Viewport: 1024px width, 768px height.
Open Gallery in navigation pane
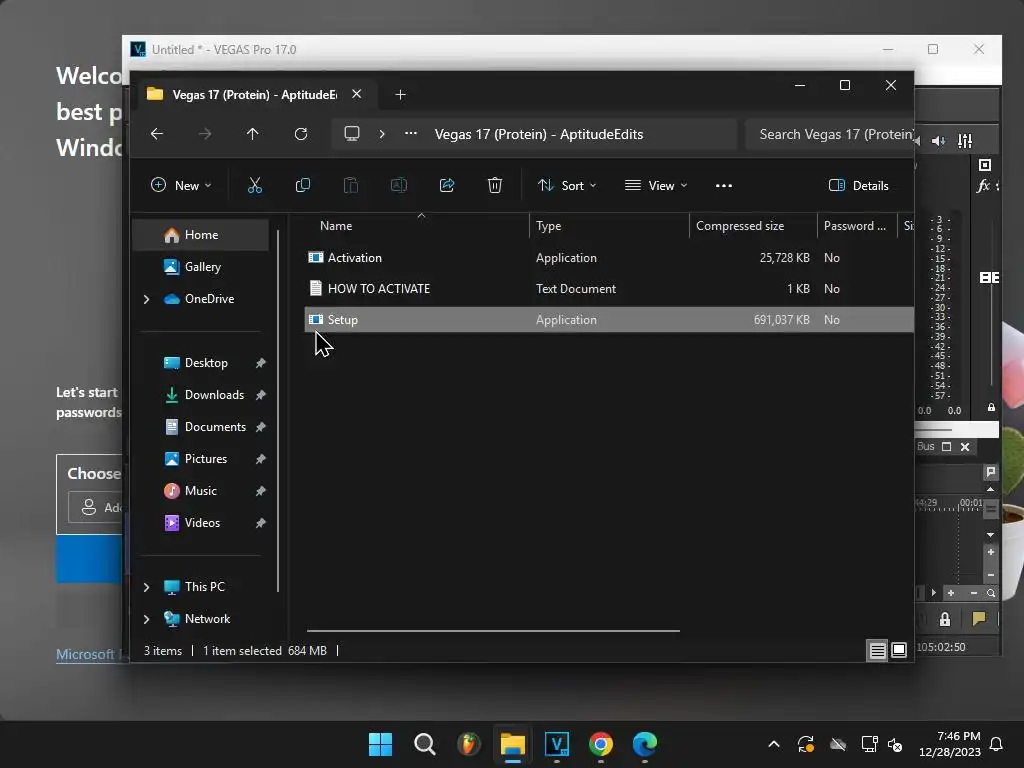[200, 266]
